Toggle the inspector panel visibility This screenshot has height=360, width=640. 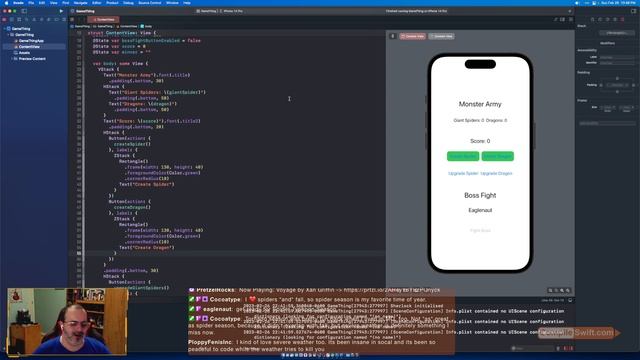click(633, 11)
